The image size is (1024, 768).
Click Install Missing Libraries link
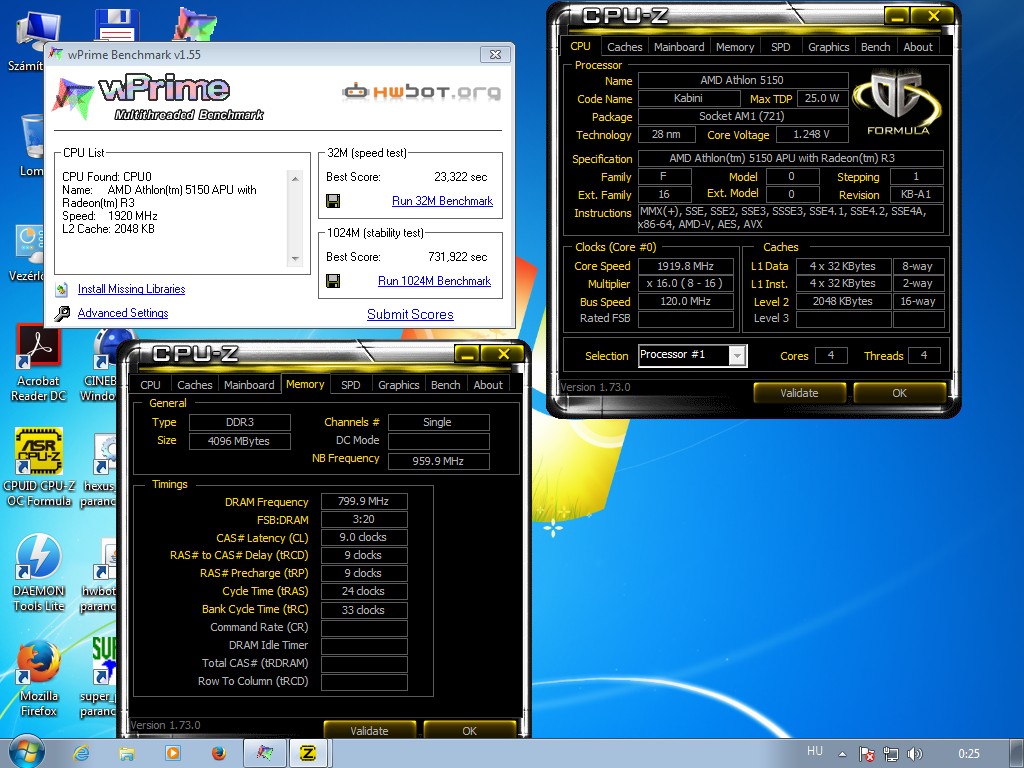point(131,289)
